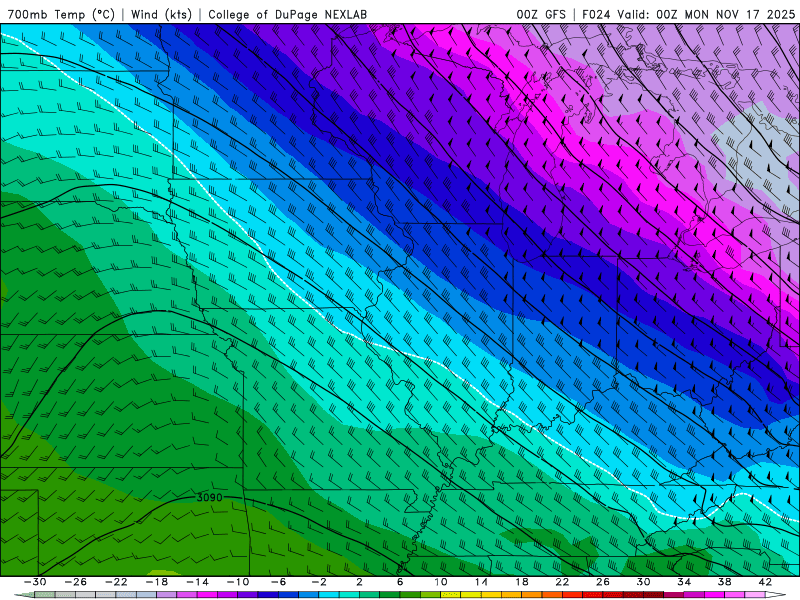Click the "14" color scale tick label
This screenshot has height=600, width=800.
481,582
